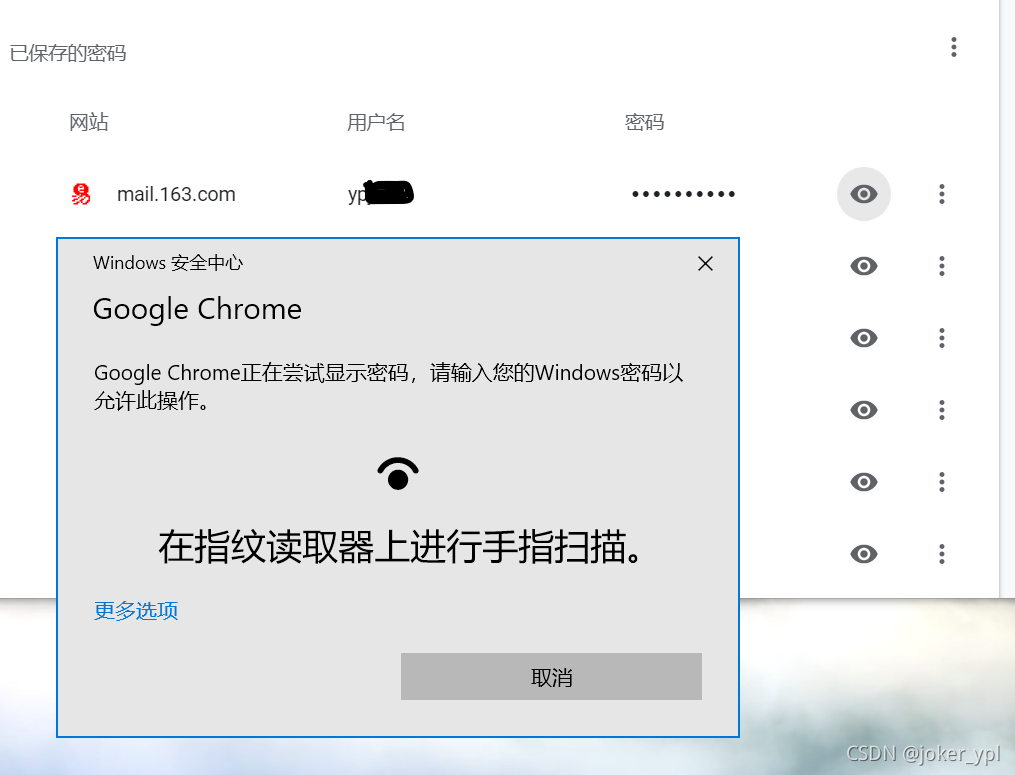Open second row three-dot actions menu
The image size is (1015, 775).
tap(942, 265)
